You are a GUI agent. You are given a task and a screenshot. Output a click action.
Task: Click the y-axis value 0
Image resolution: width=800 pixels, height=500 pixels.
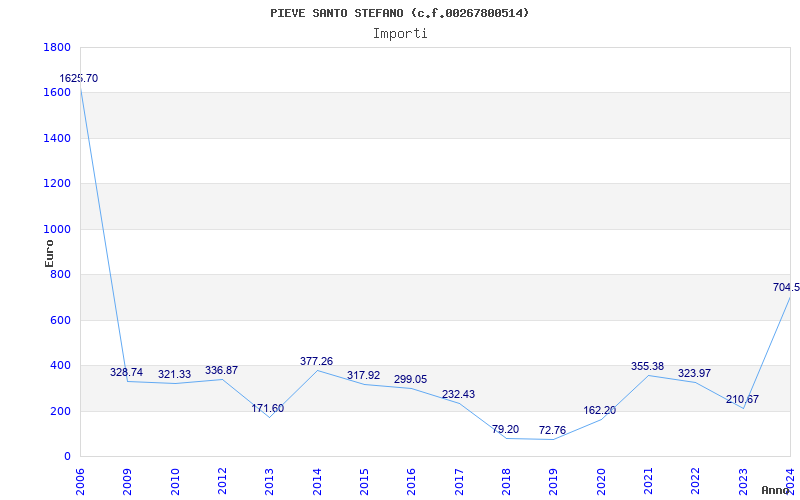pos(67,457)
